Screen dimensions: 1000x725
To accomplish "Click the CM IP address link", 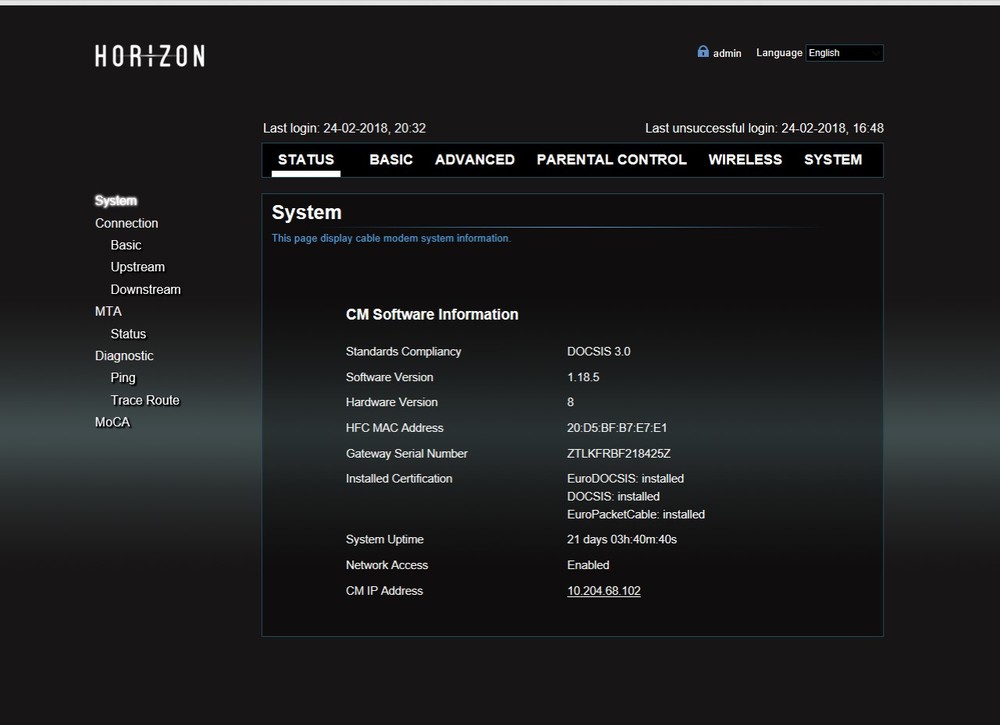I will pyautogui.click(x=604, y=591).
